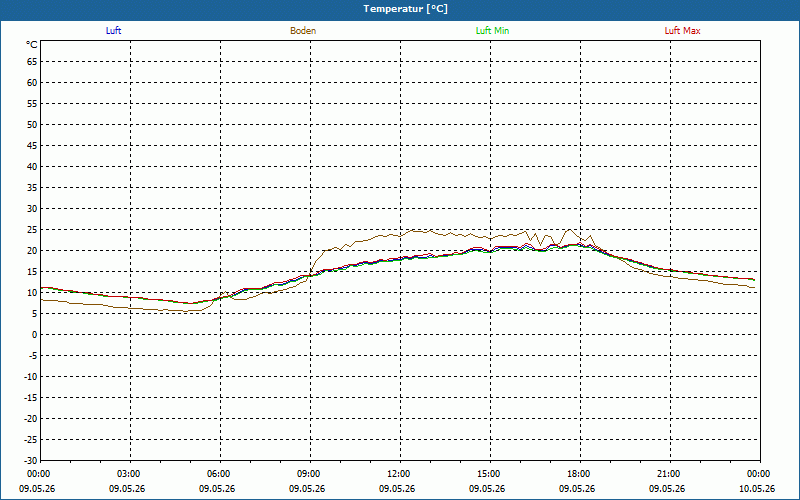800x500 pixels.
Task: Click the 06:00 time axis label
Action: tap(218, 474)
